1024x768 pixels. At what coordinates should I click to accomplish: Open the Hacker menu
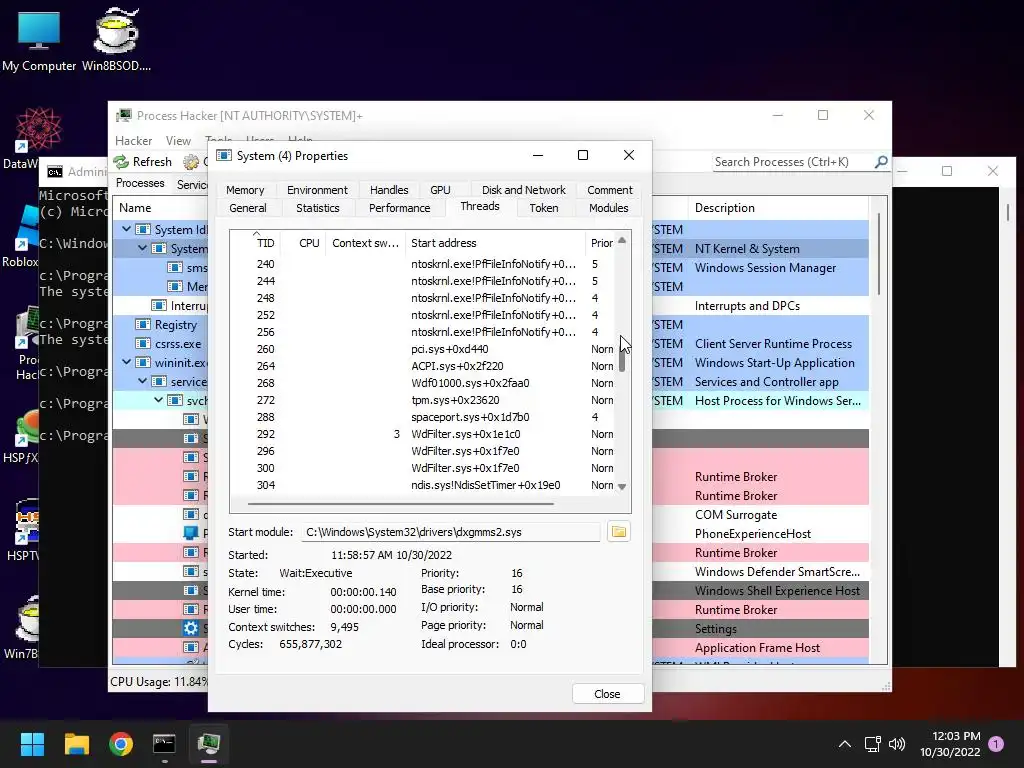133,140
